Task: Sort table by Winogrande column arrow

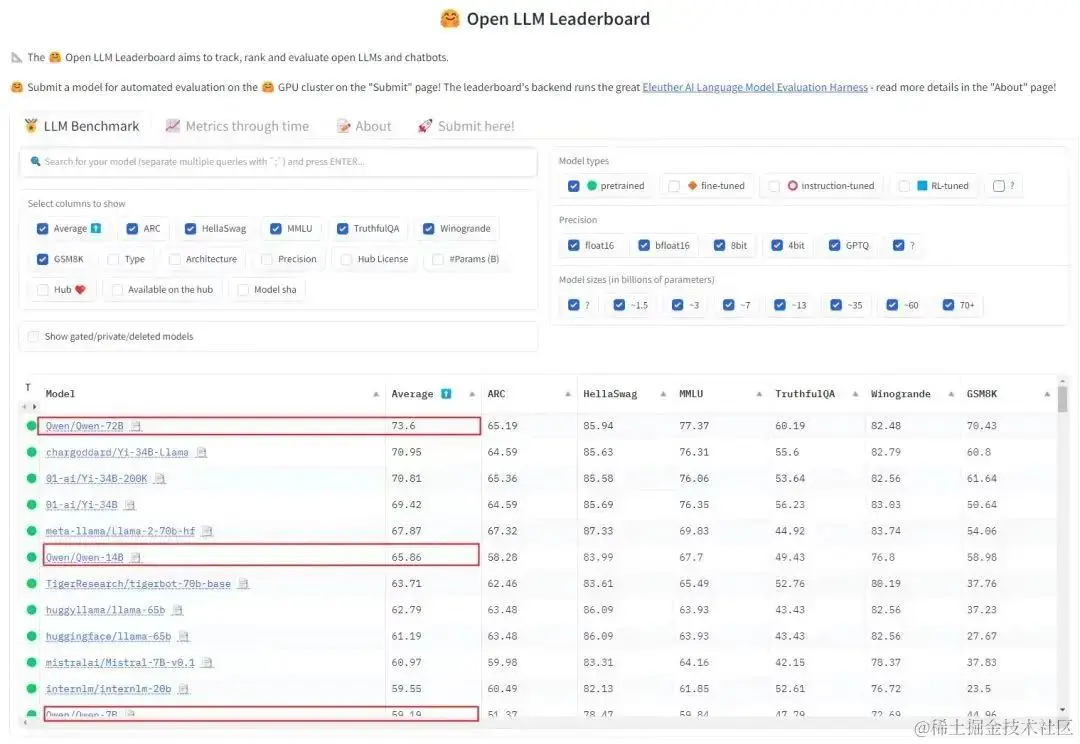Action: click(x=951, y=394)
